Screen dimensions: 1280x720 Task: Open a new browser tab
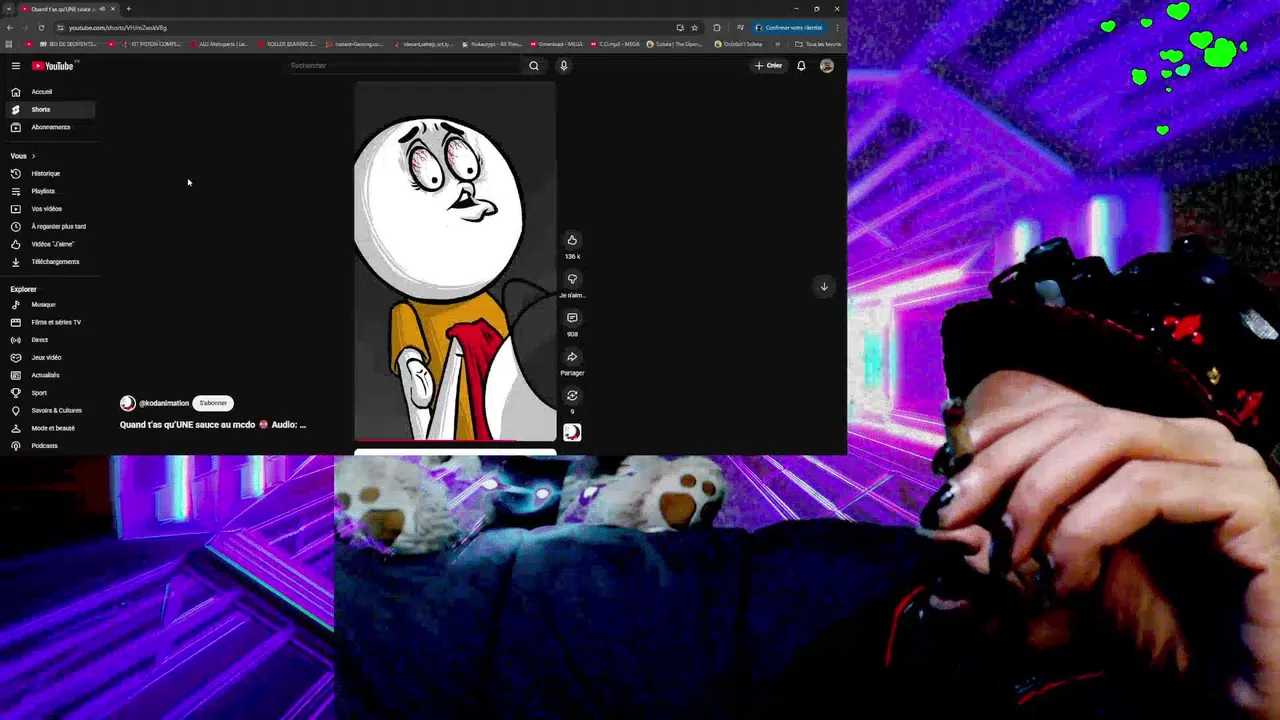click(x=128, y=9)
